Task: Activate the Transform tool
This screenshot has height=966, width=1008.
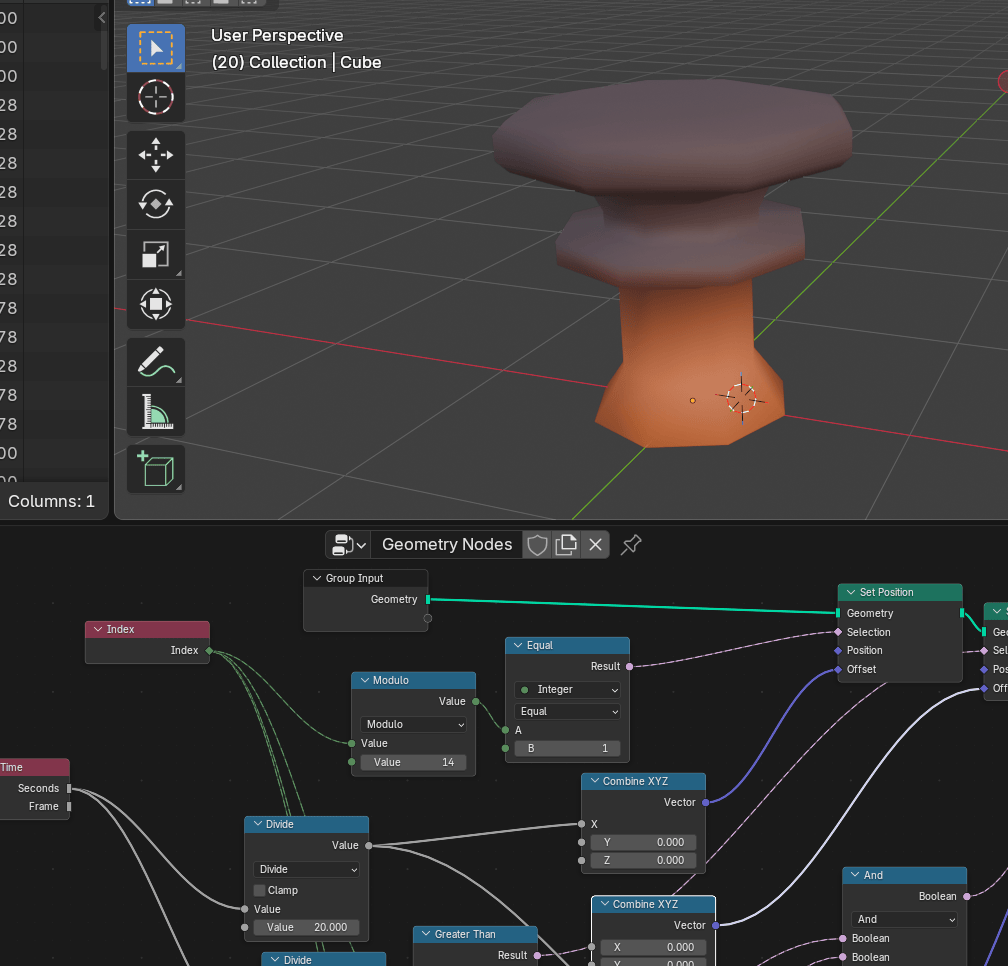Action: click(156, 304)
